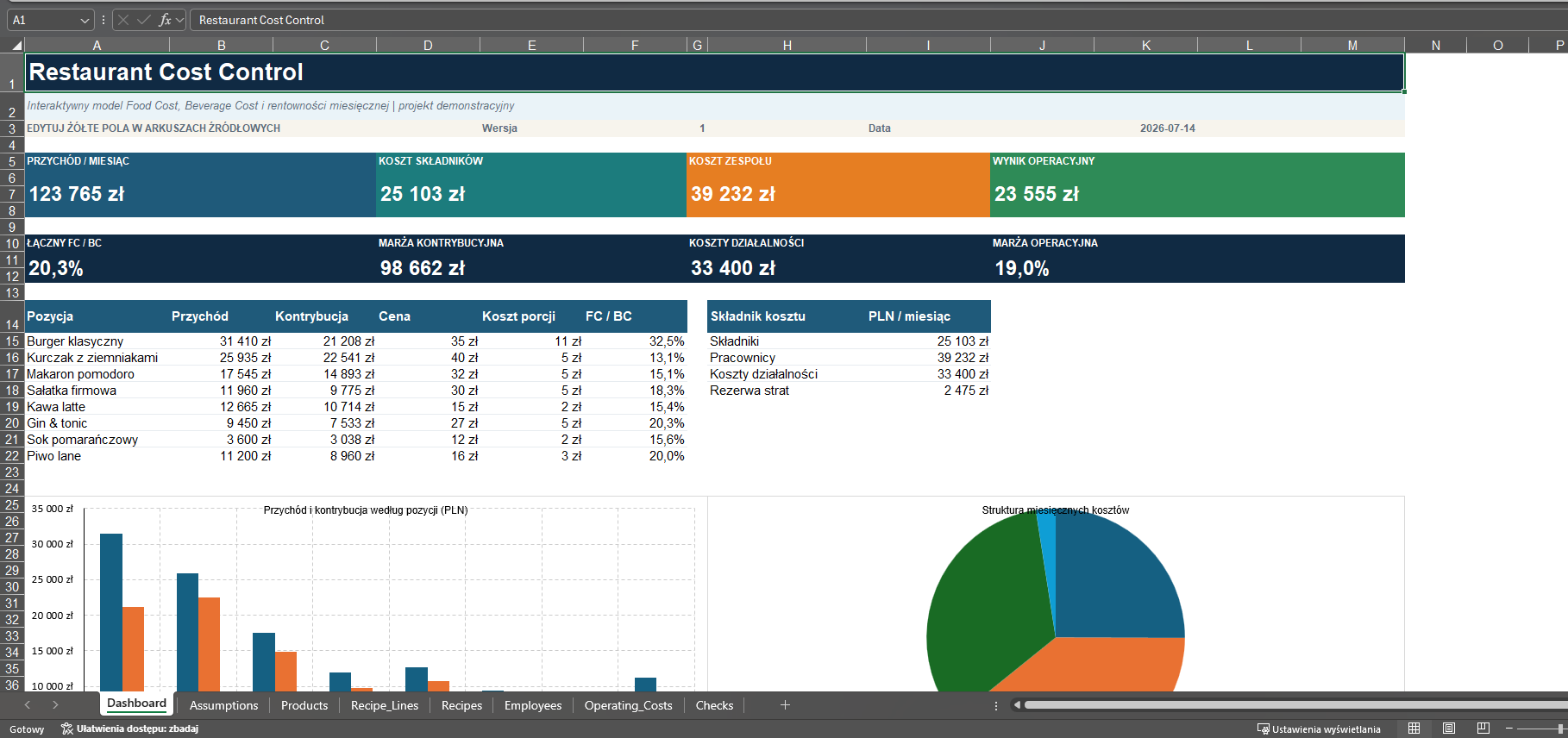Click the Cancel entry X icon

[123, 20]
